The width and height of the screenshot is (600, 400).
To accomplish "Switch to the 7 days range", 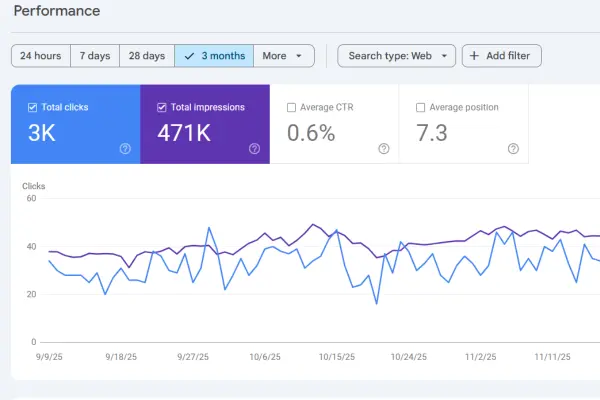I will click(x=95, y=56).
